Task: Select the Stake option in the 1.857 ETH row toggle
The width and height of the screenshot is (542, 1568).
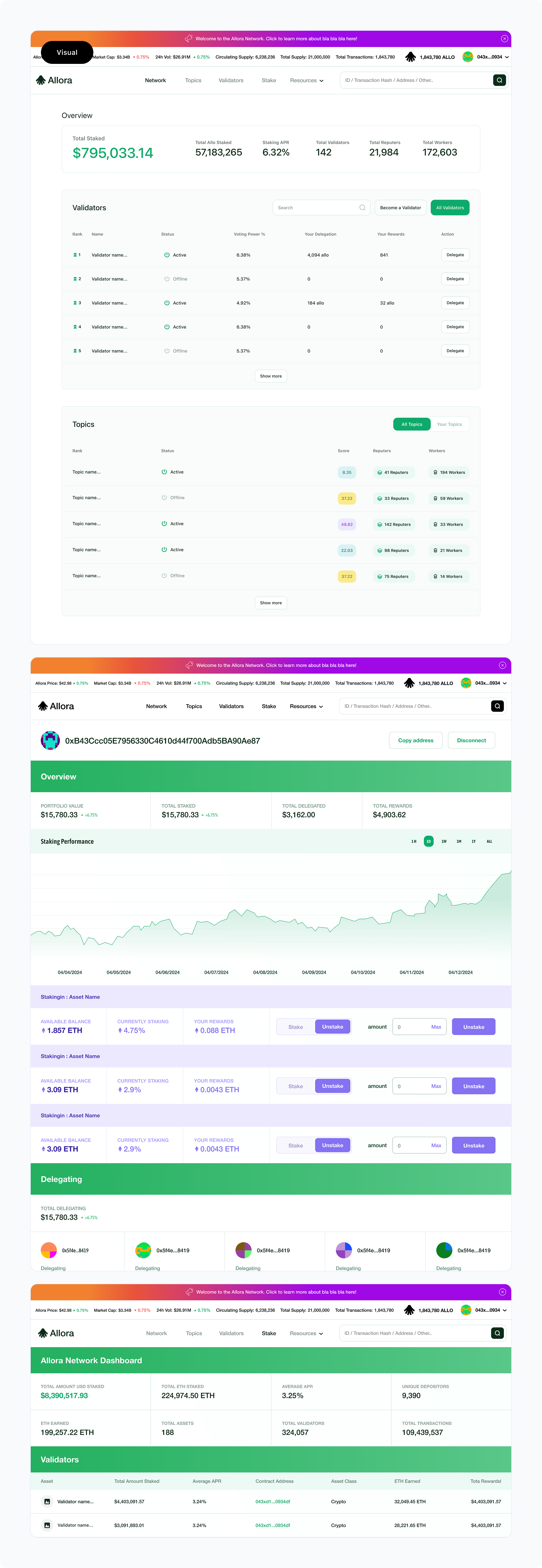Action: point(296,1027)
